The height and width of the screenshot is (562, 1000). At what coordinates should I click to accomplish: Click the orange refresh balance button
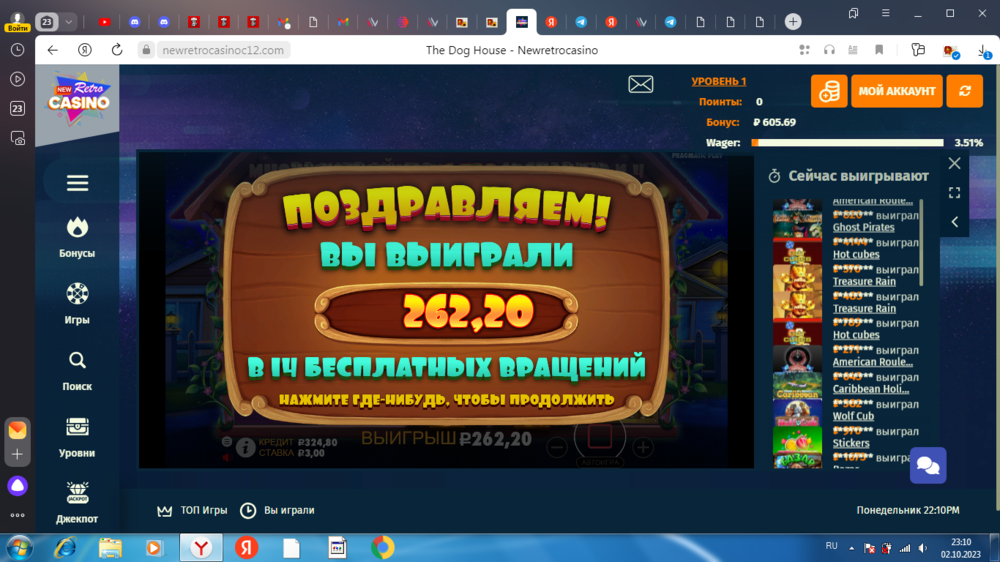click(964, 91)
